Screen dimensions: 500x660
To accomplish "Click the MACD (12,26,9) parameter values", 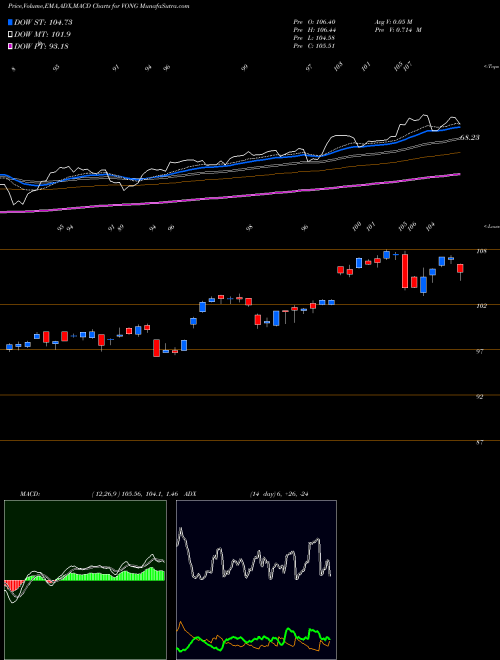I will click(x=136, y=494).
